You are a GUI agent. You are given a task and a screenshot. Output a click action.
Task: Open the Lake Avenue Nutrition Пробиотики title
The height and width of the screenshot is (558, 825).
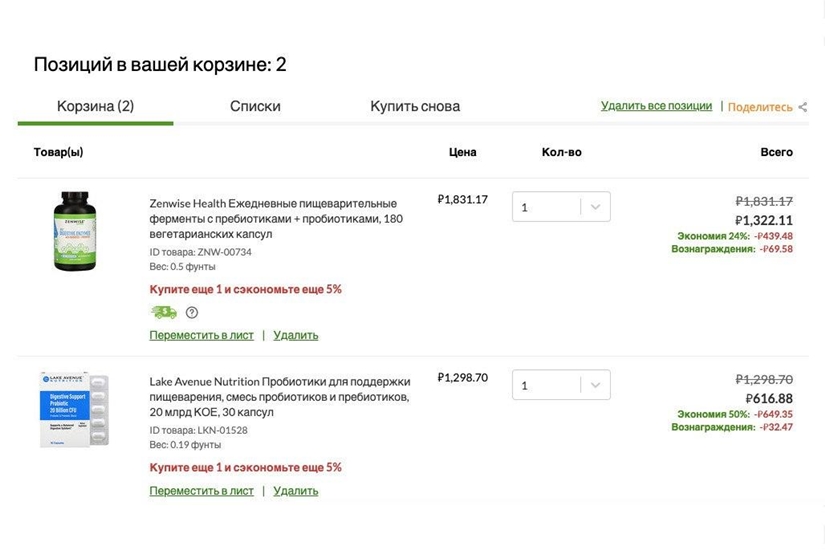point(280,396)
